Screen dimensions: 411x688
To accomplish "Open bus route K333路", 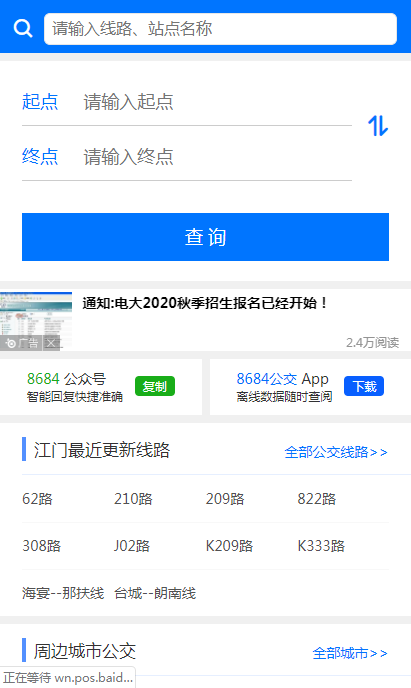I will coord(321,546).
